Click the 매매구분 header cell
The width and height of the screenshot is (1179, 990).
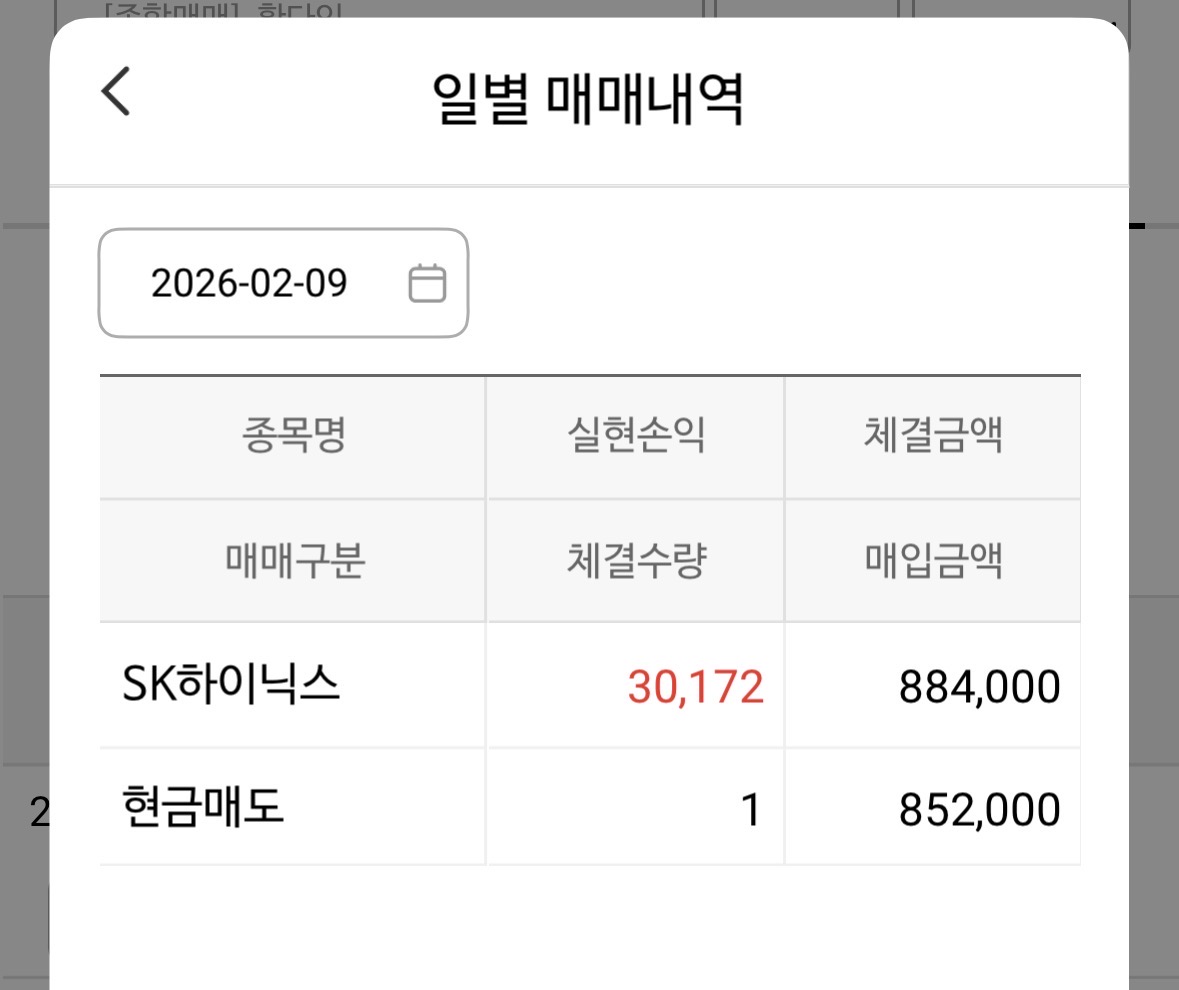(293, 561)
